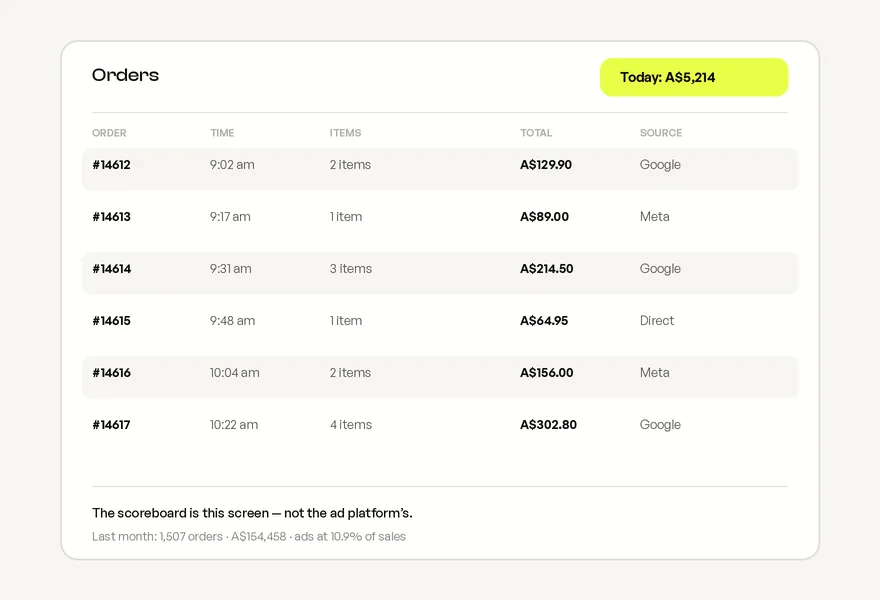The width and height of the screenshot is (880, 600).
Task: Click 1 item in order #14613 row
Action: [346, 217]
